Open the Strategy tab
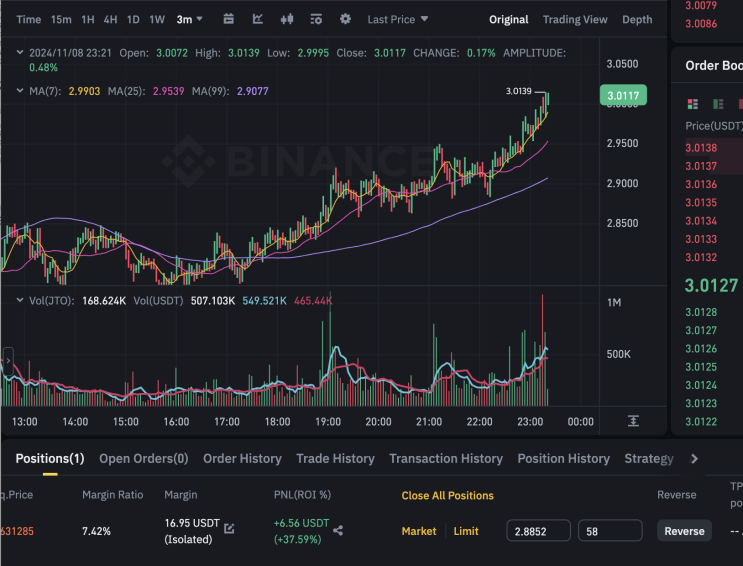The height and width of the screenshot is (566, 743). [x=649, y=458]
